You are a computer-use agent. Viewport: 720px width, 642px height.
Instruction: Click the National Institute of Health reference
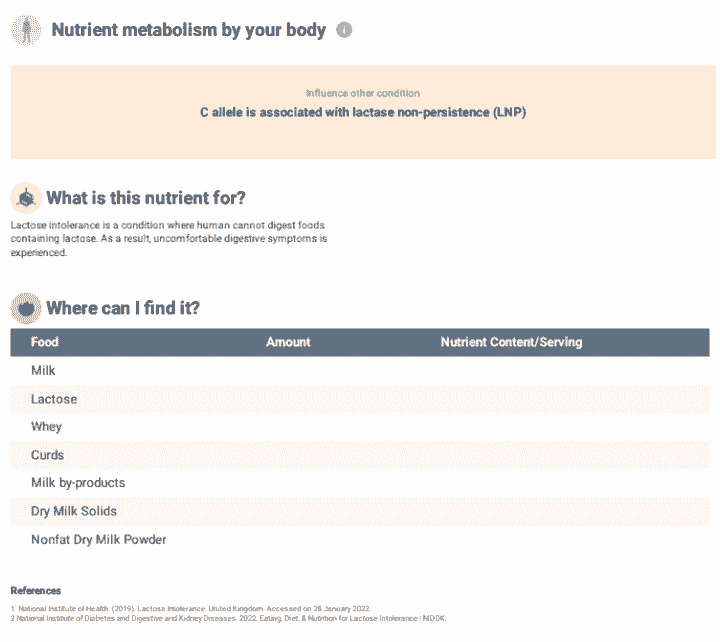pyautogui.click(x=190, y=609)
